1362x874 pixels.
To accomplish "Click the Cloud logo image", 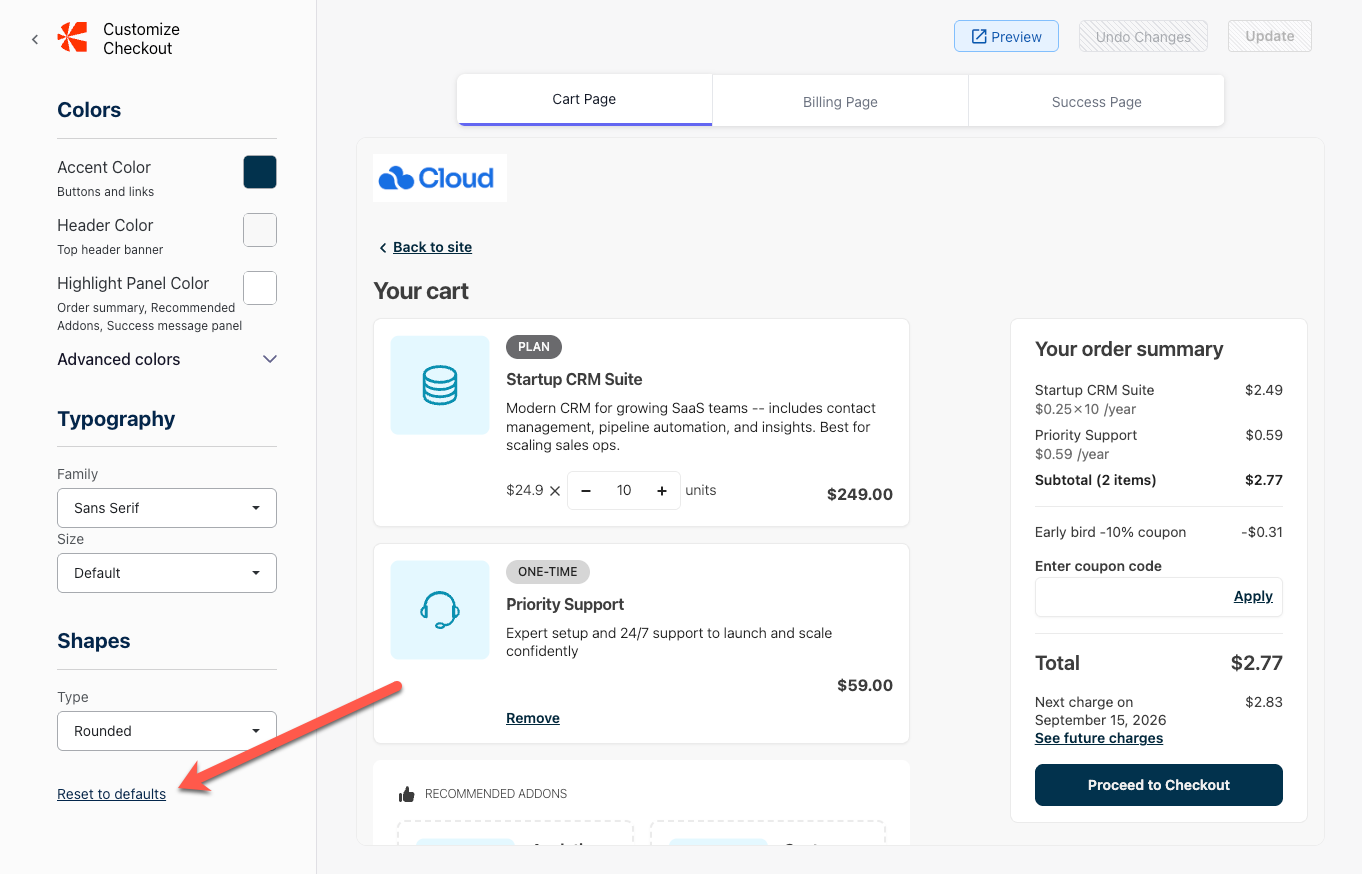I will point(439,178).
